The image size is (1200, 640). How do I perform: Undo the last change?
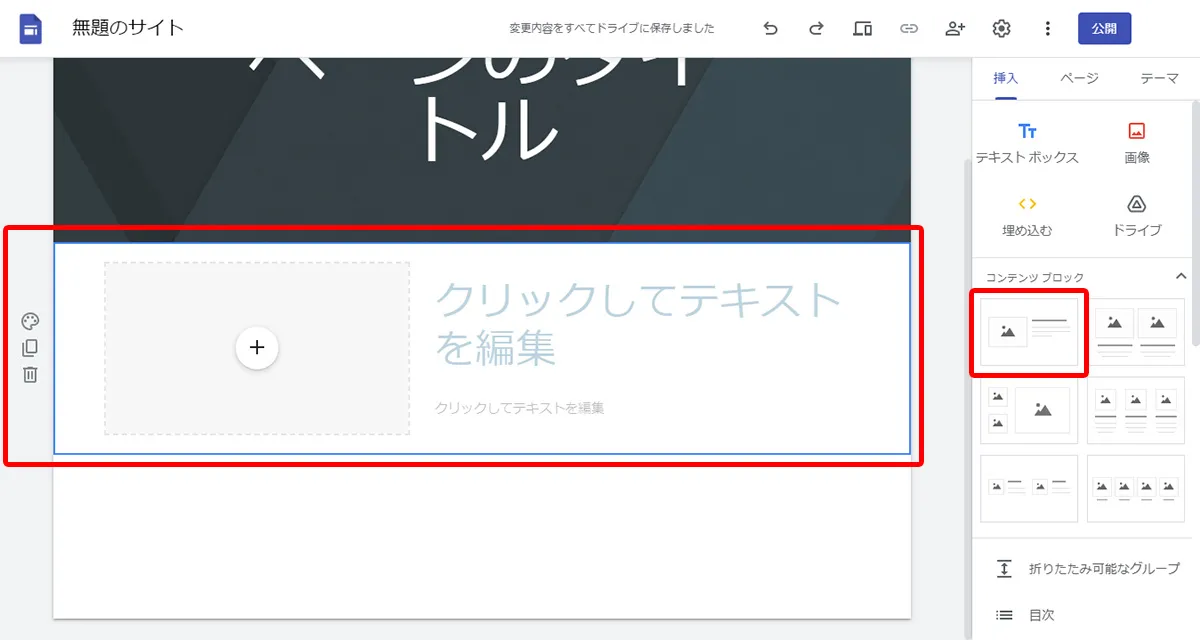pyautogui.click(x=770, y=29)
